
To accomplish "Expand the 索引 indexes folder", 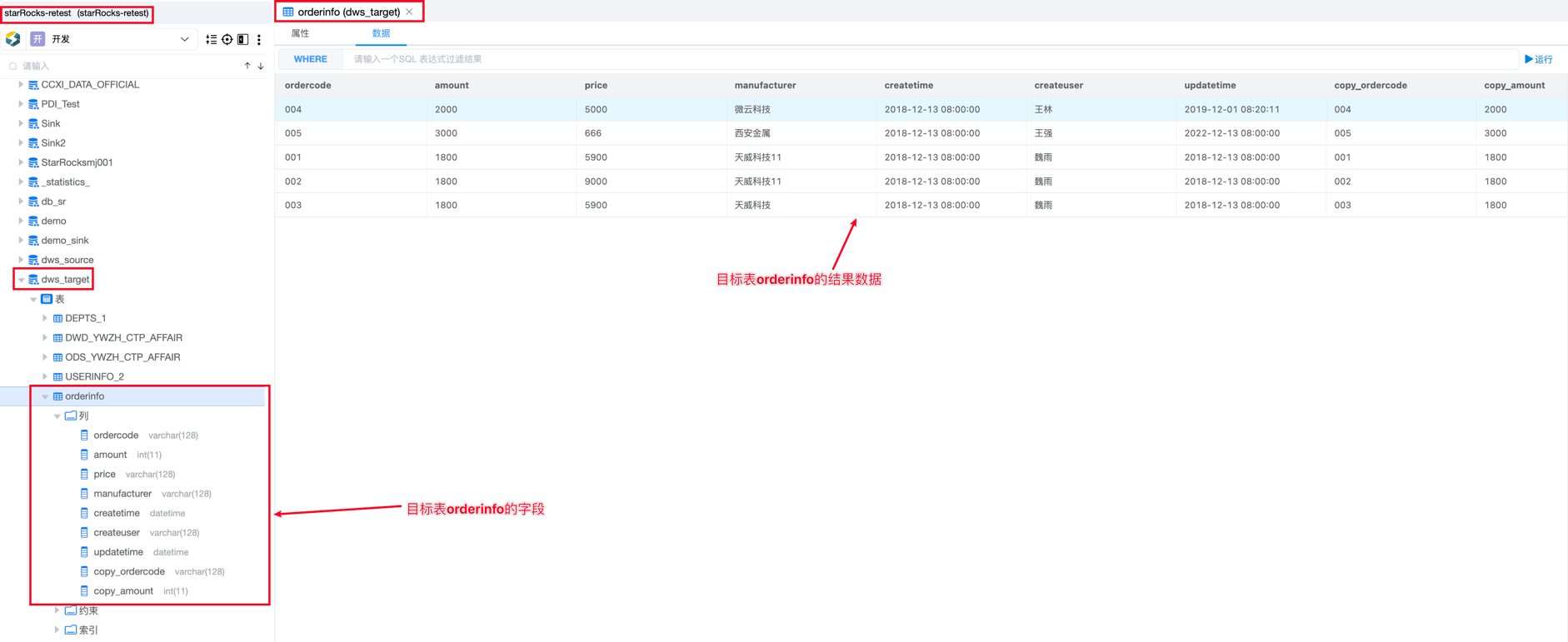I will (x=57, y=630).
